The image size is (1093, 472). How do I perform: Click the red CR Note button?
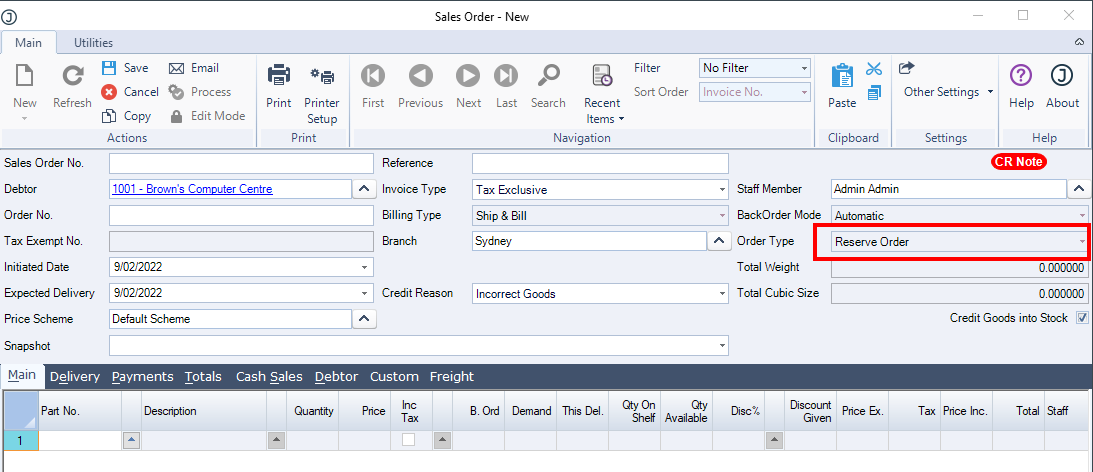pos(1018,162)
